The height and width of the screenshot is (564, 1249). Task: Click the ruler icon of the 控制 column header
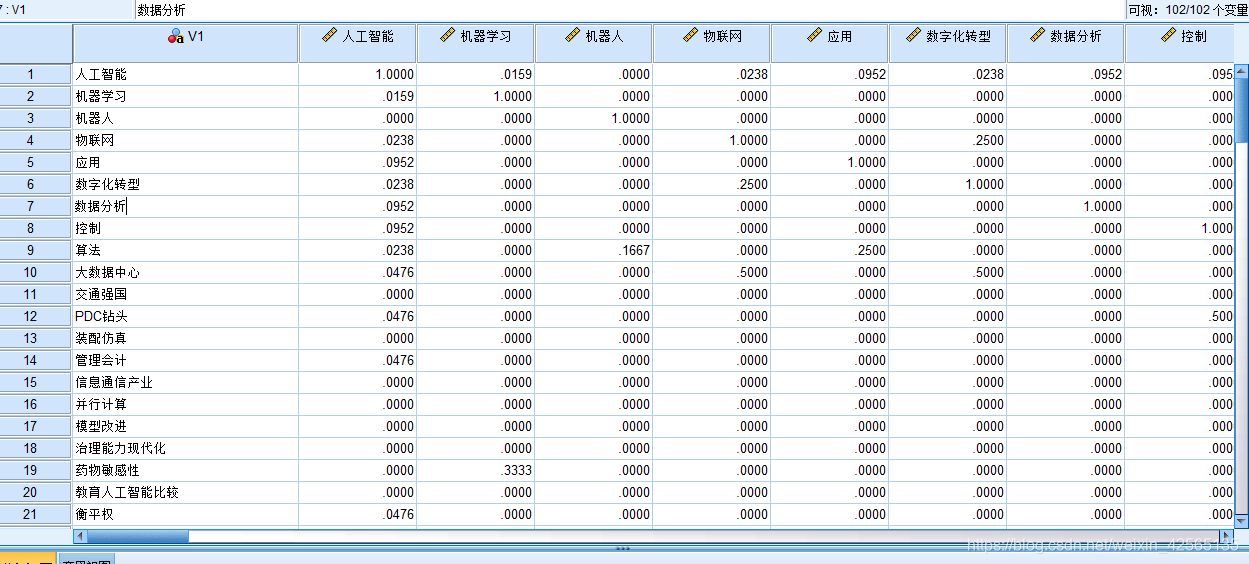coord(1168,35)
